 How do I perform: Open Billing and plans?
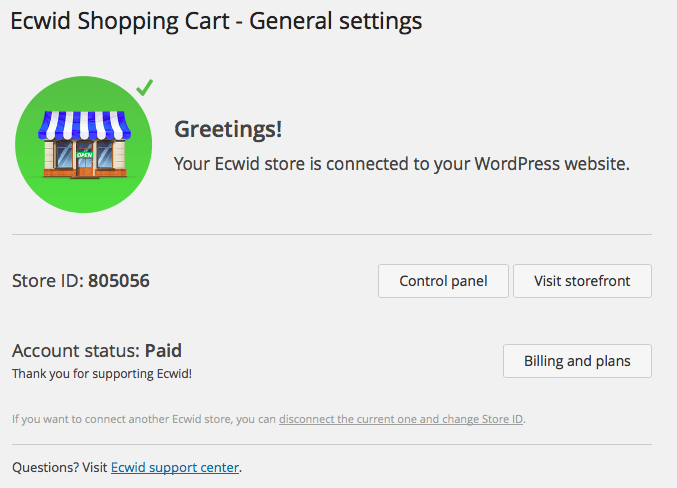click(577, 361)
